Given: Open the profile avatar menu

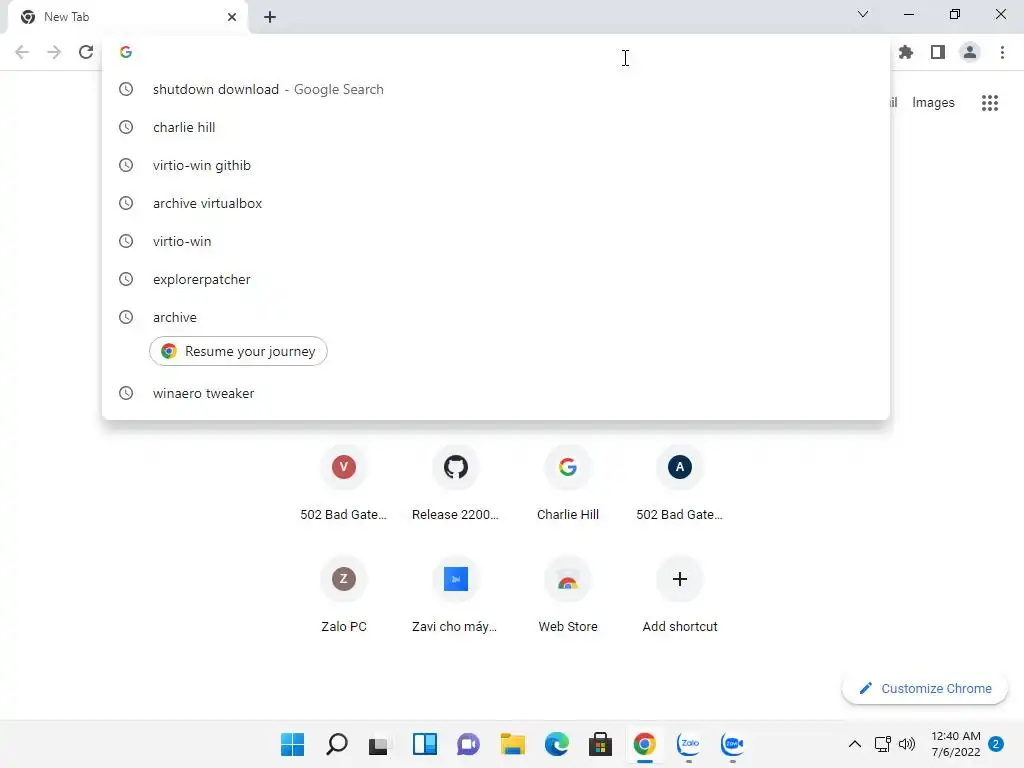Looking at the screenshot, I should [970, 52].
